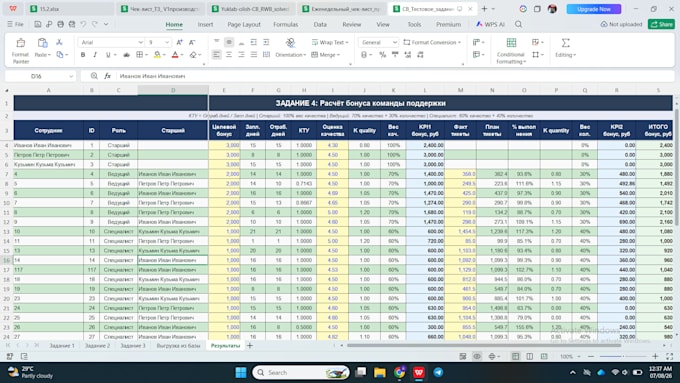Viewport: 680px width, 383px height.
Task: Click the print icon in quick toolbar
Action: tap(60, 24)
